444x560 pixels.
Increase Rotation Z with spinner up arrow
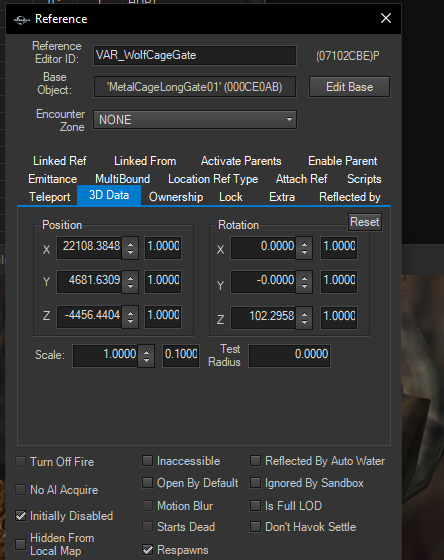304,314
